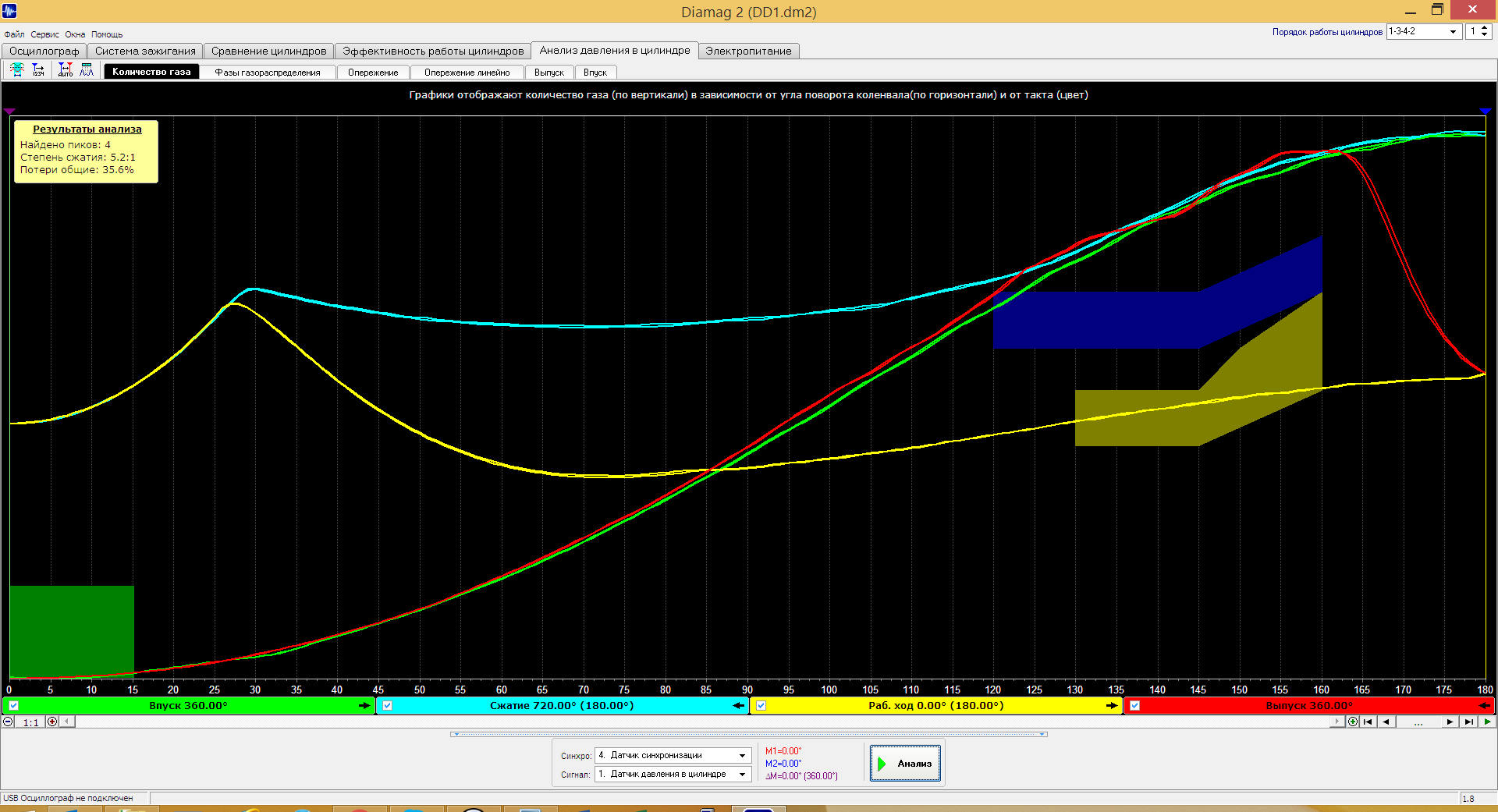Switch to the Электропитание tab
The width and height of the screenshot is (1498, 812).
tap(748, 51)
